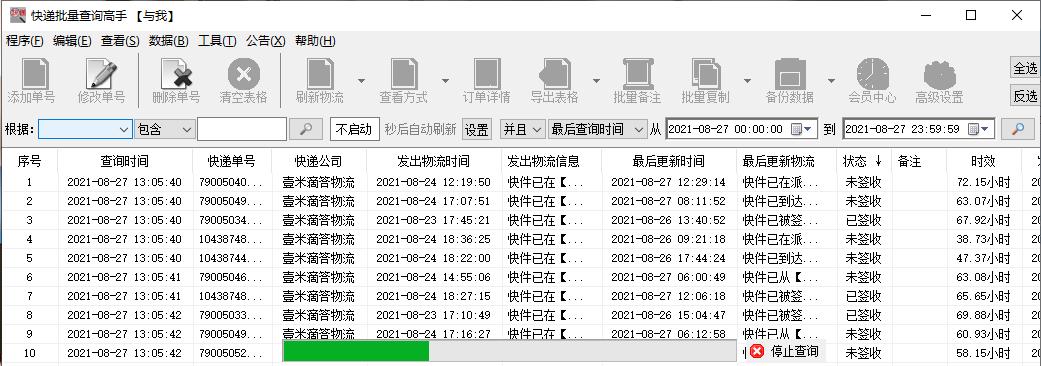Click the 查看方式 toolbar icon
The image size is (1041, 366).
[404, 74]
